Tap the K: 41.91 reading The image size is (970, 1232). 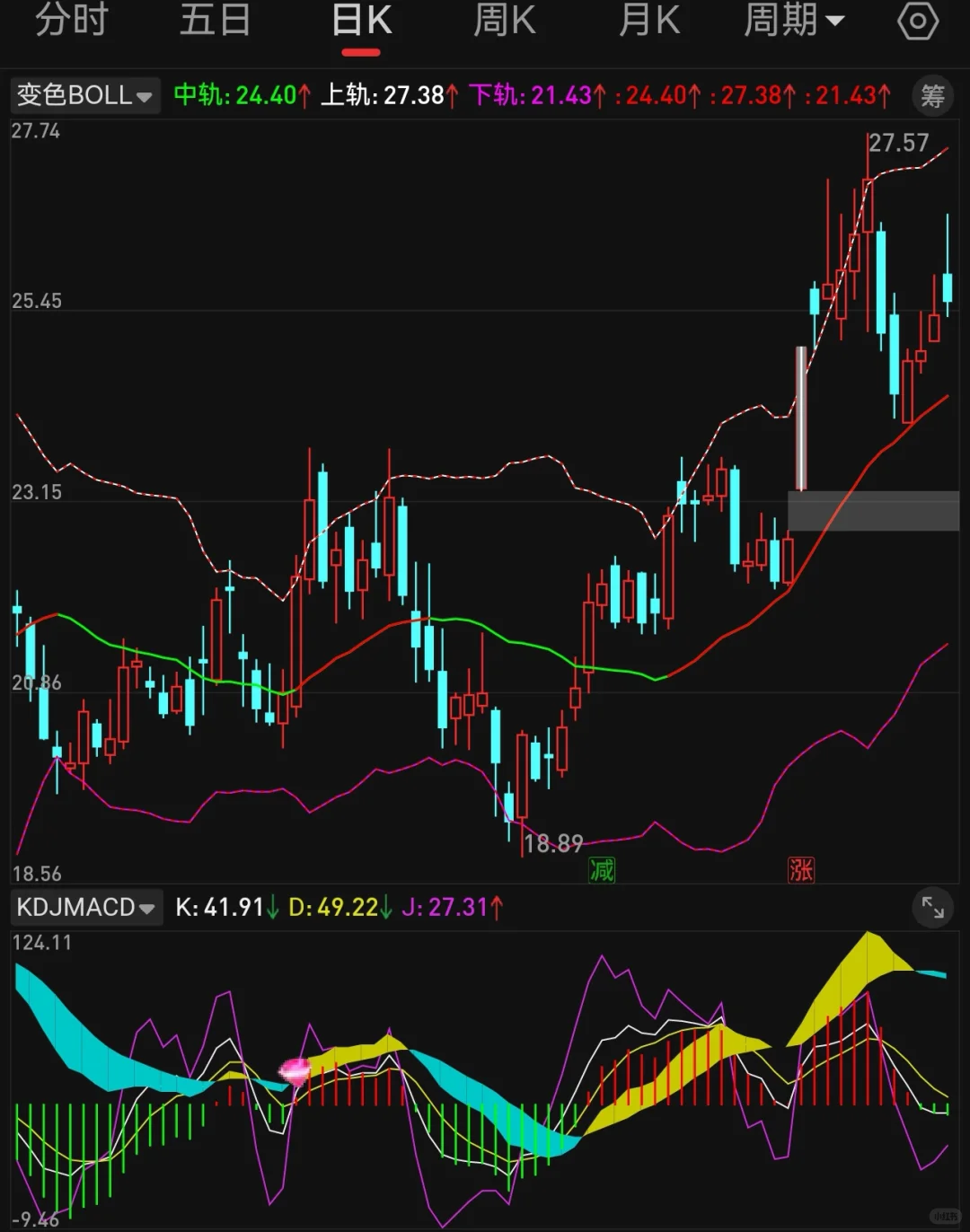point(227,908)
